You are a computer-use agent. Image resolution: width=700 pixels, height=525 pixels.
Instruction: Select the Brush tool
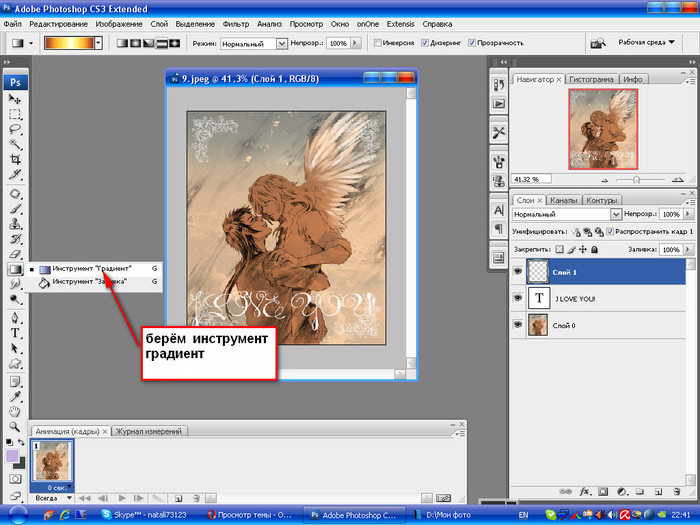click(15, 209)
